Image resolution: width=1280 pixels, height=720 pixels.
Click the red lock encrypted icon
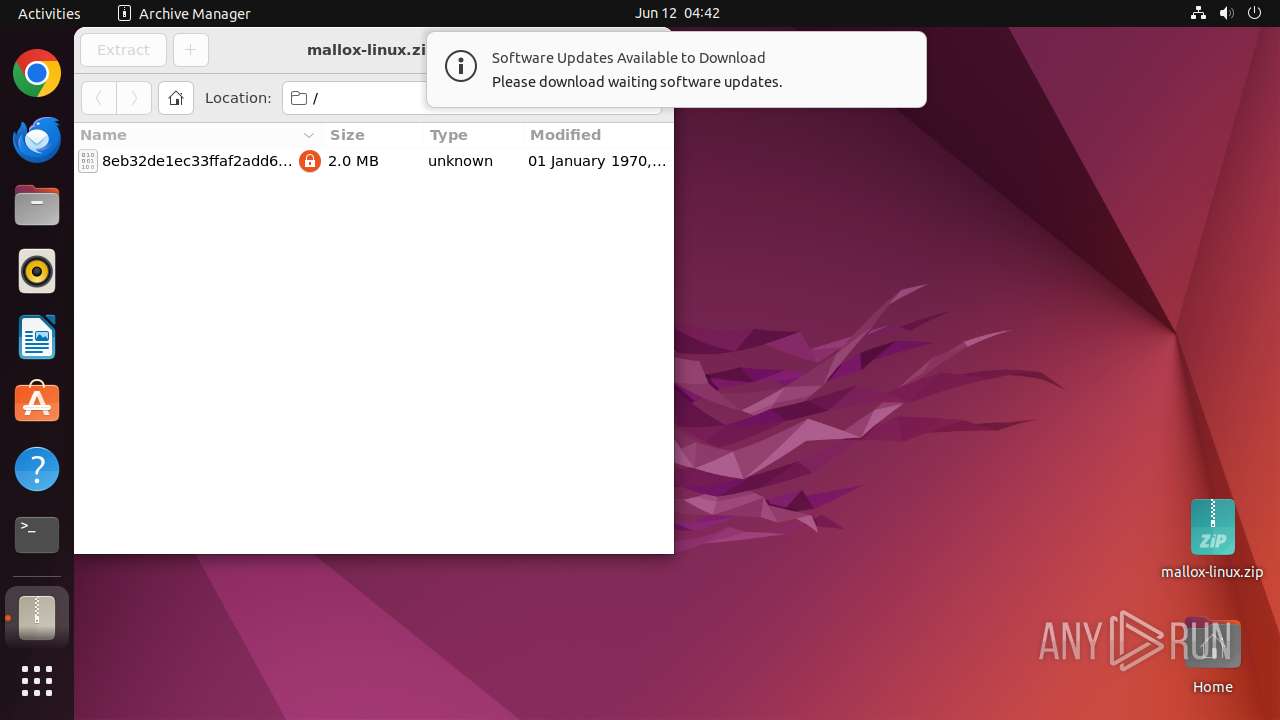point(310,161)
